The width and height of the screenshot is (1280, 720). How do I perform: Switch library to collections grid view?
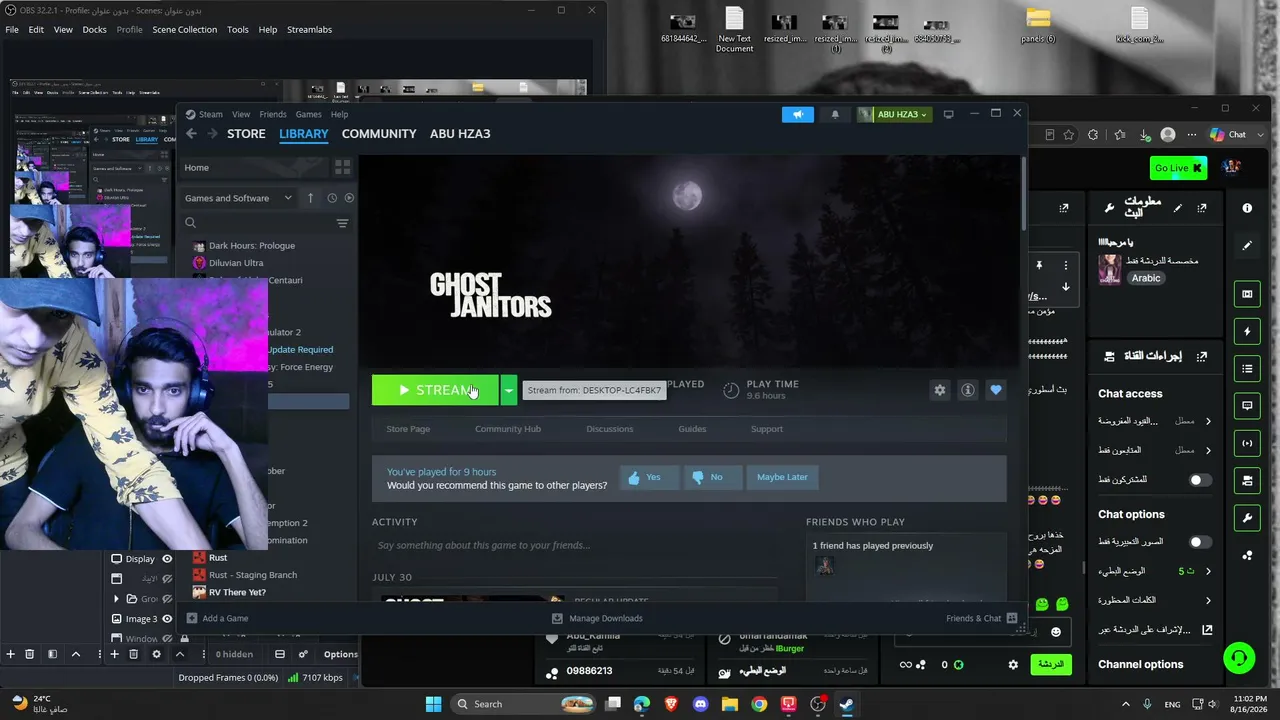(342, 167)
